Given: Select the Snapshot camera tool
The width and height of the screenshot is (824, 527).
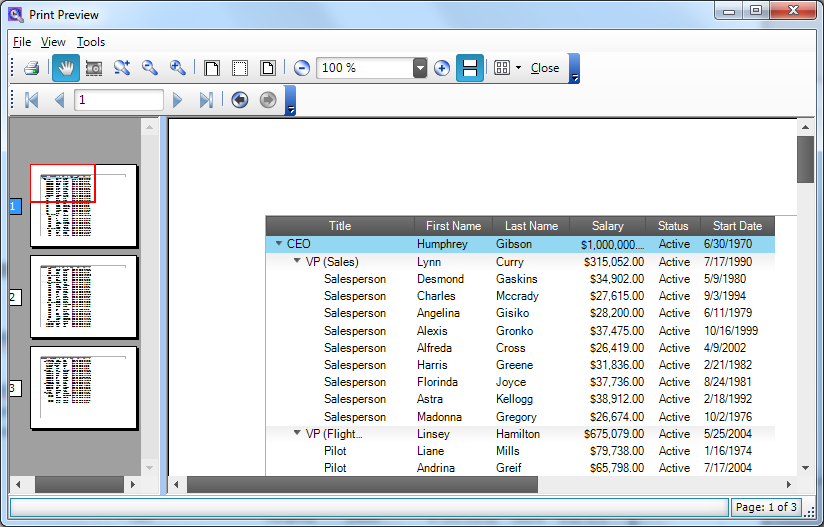Looking at the screenshot, I should [94, 68].
